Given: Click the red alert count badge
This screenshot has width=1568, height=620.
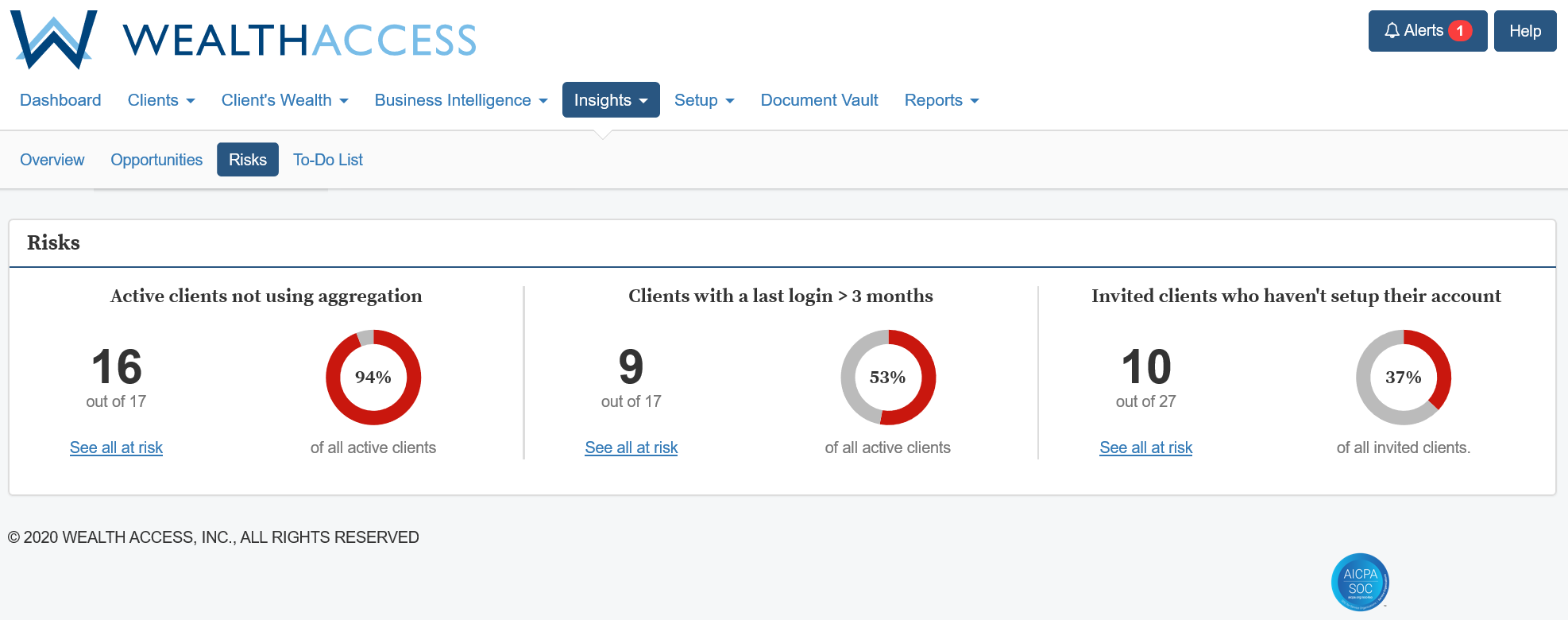Looking at the screenshot, I should [1460, 31].
